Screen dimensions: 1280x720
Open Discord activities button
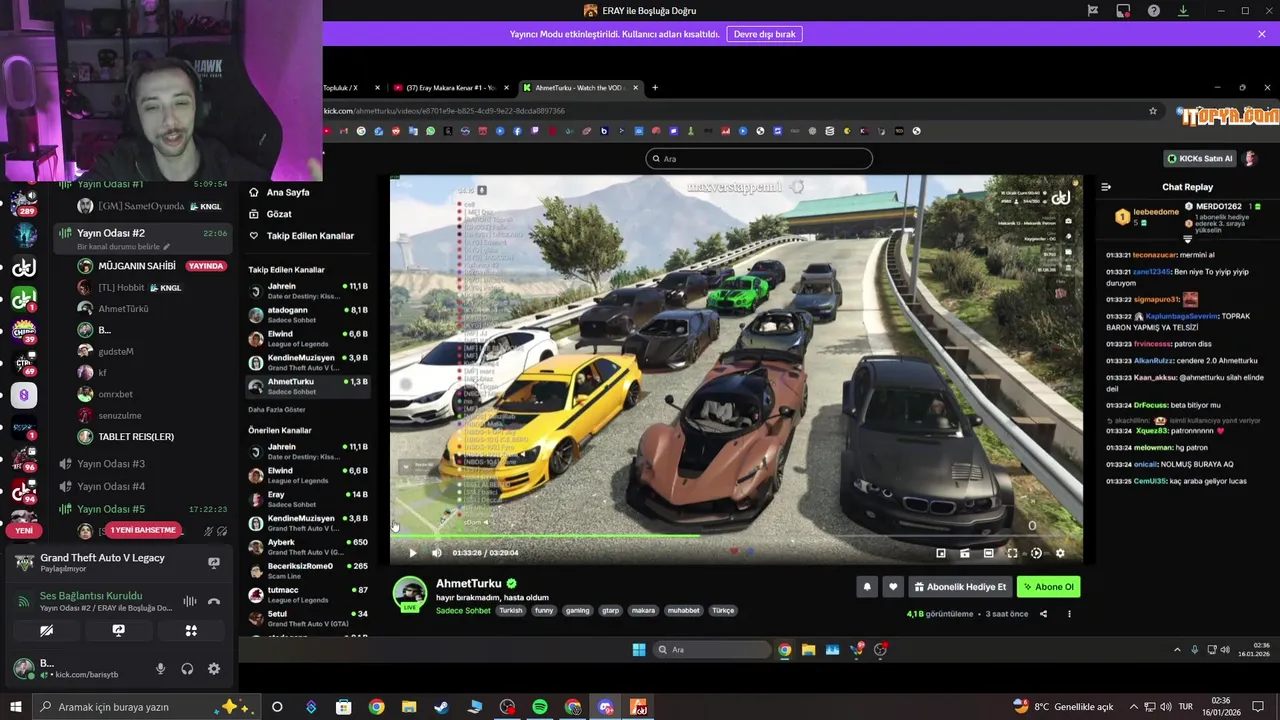click(191, 631)
